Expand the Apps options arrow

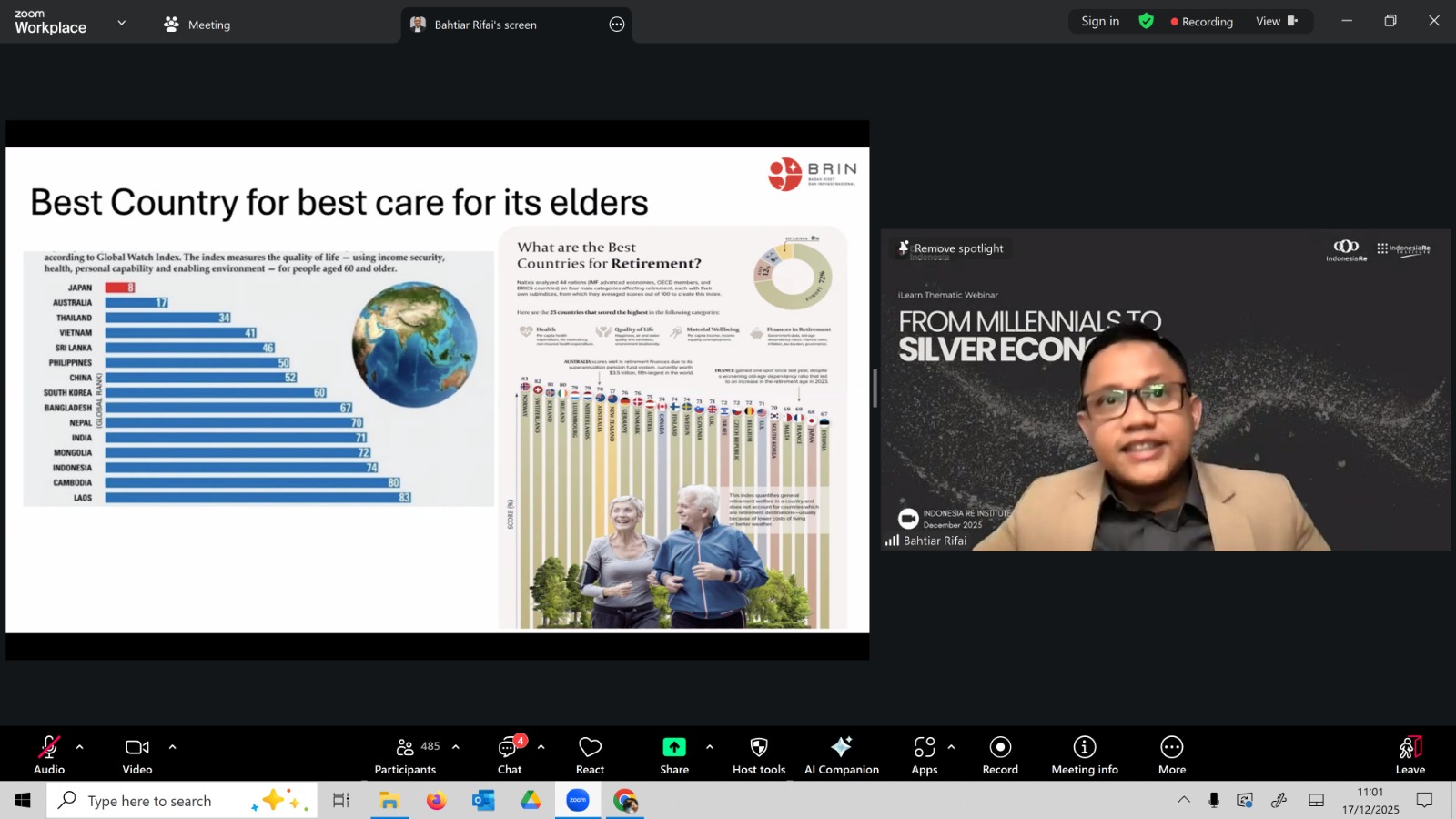point(951,747)
